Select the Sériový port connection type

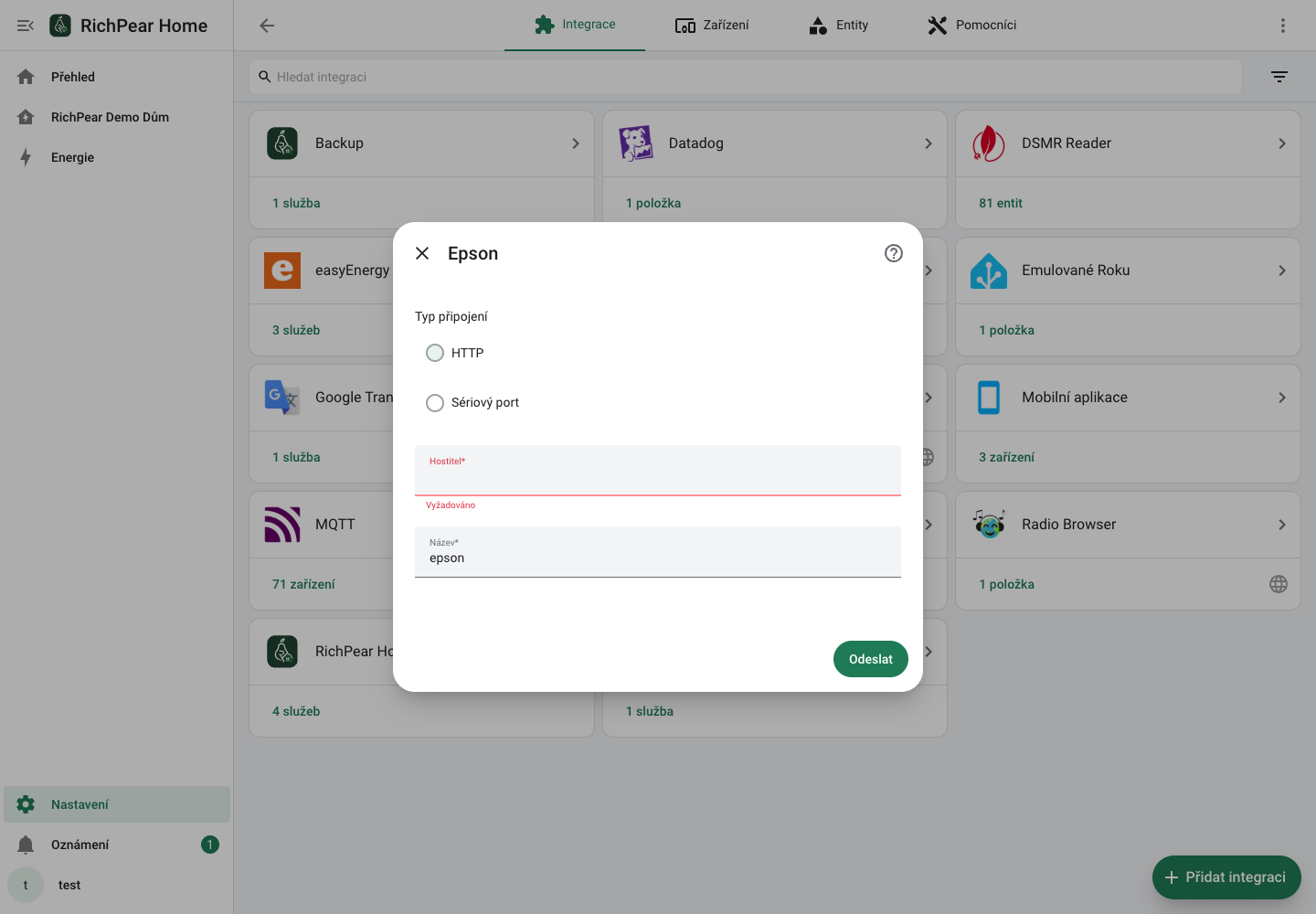(x=435, y=403)
